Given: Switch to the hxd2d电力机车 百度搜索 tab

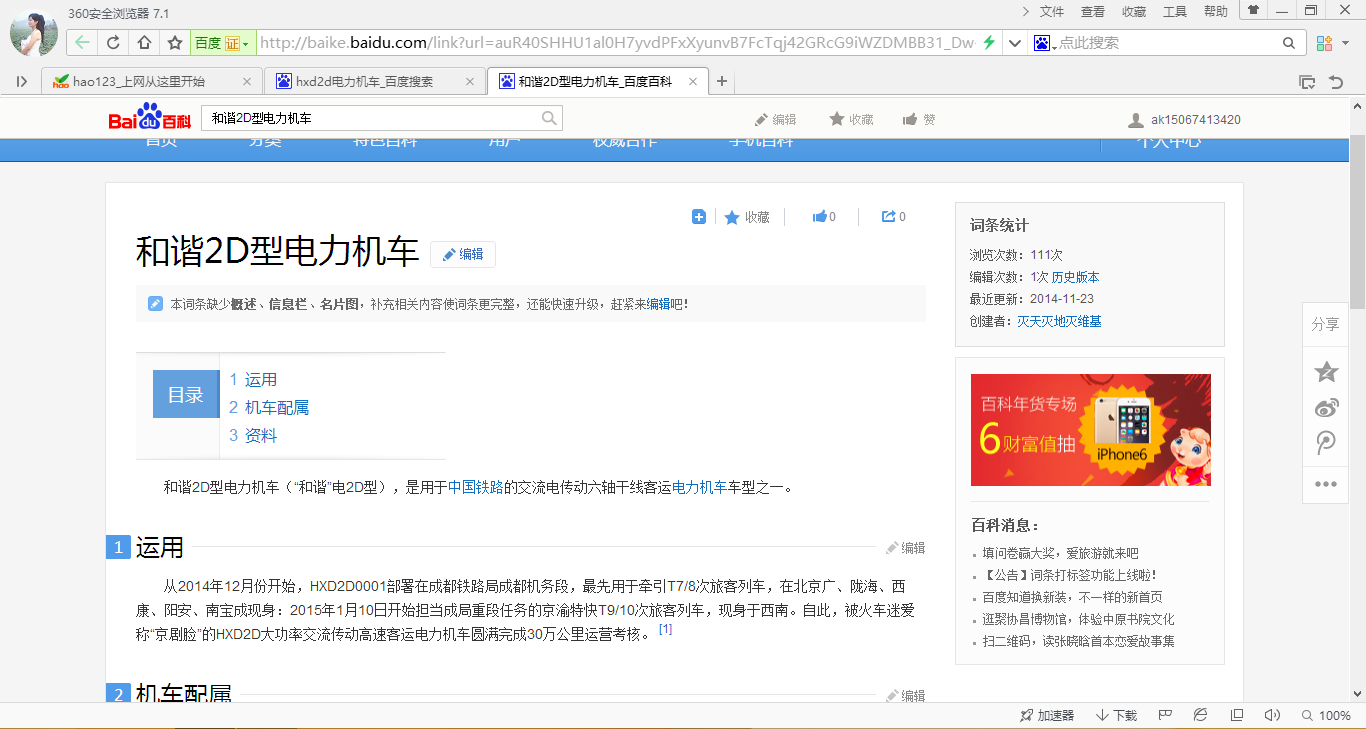Looking at the screenshot, I should pyautogui.click(x=375, y=82).
